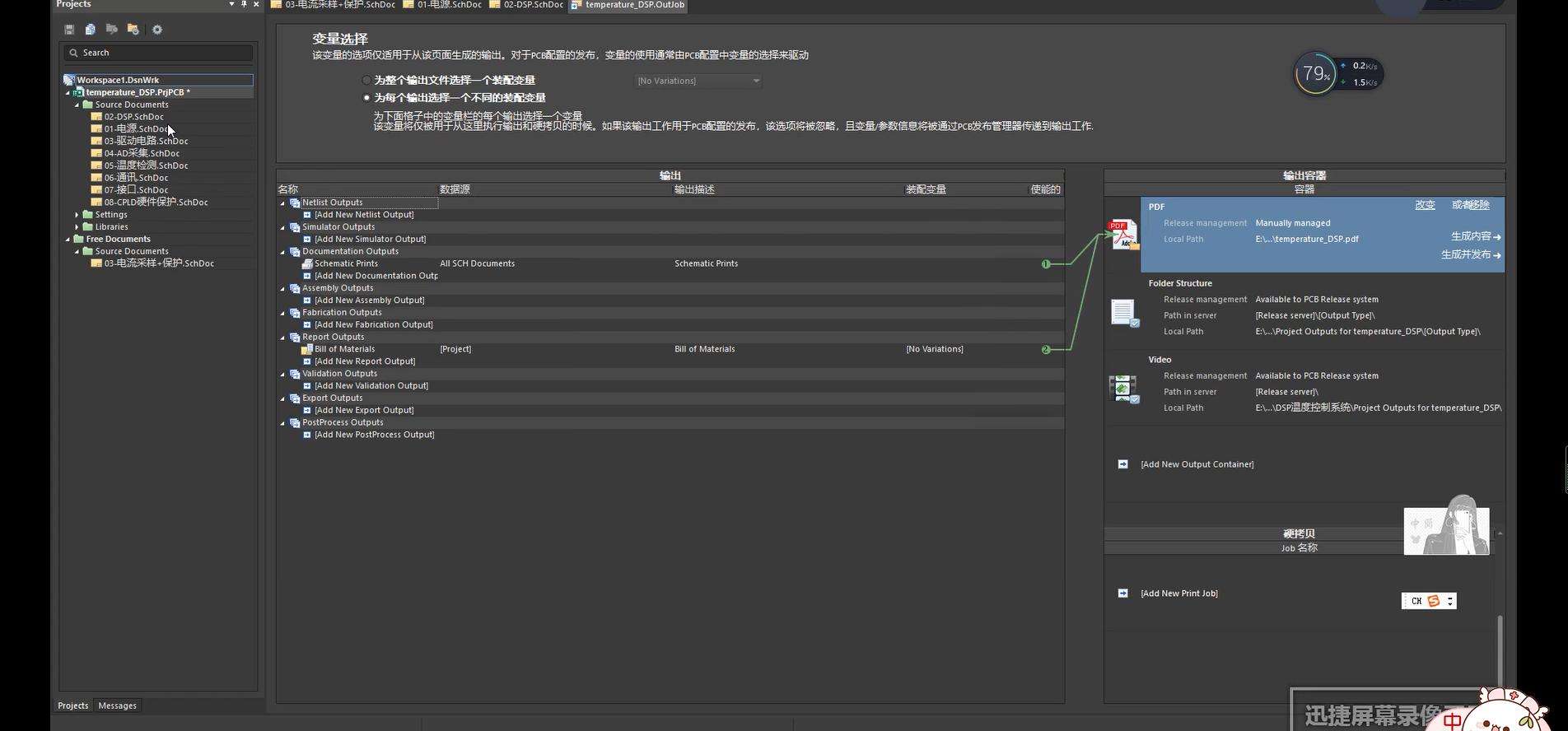The width and height of the screenshot is (1568, 731).
Task: Click the Add New Export Output plus icon
Action: (x=307, y=410)
